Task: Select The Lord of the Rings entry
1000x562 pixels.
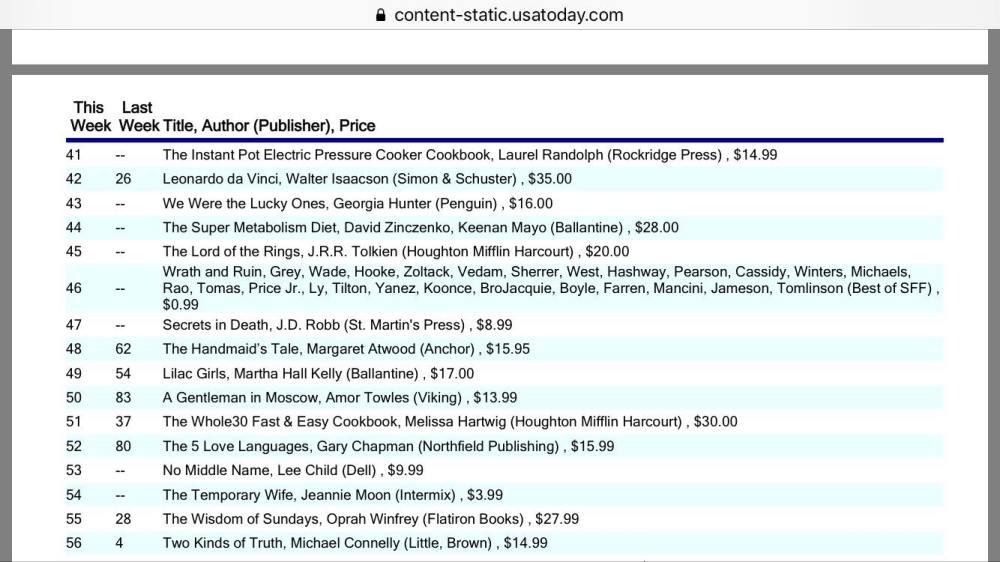Action: coord(396,251)
